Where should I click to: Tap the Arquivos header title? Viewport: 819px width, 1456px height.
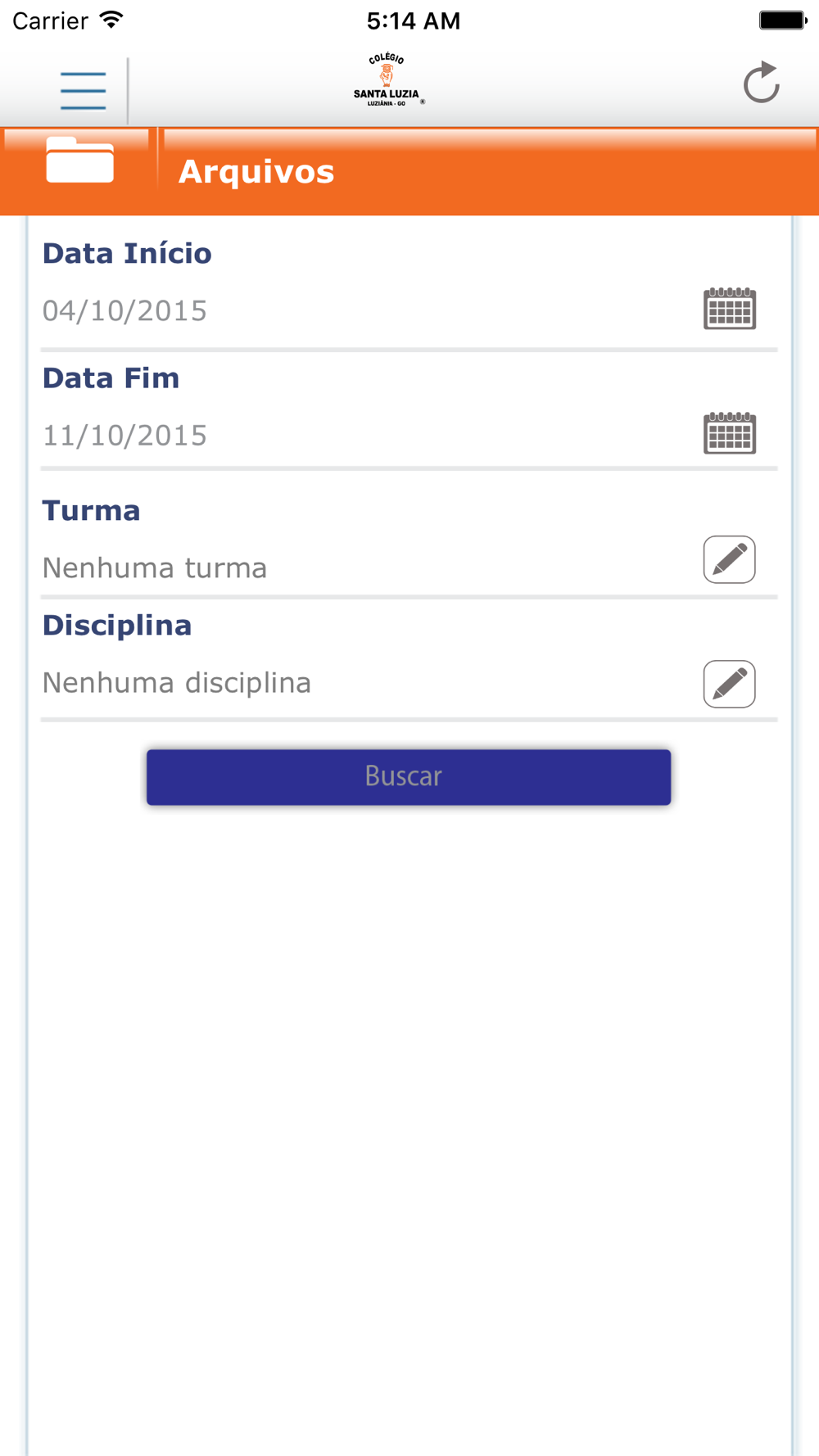(x=256, y=172)
